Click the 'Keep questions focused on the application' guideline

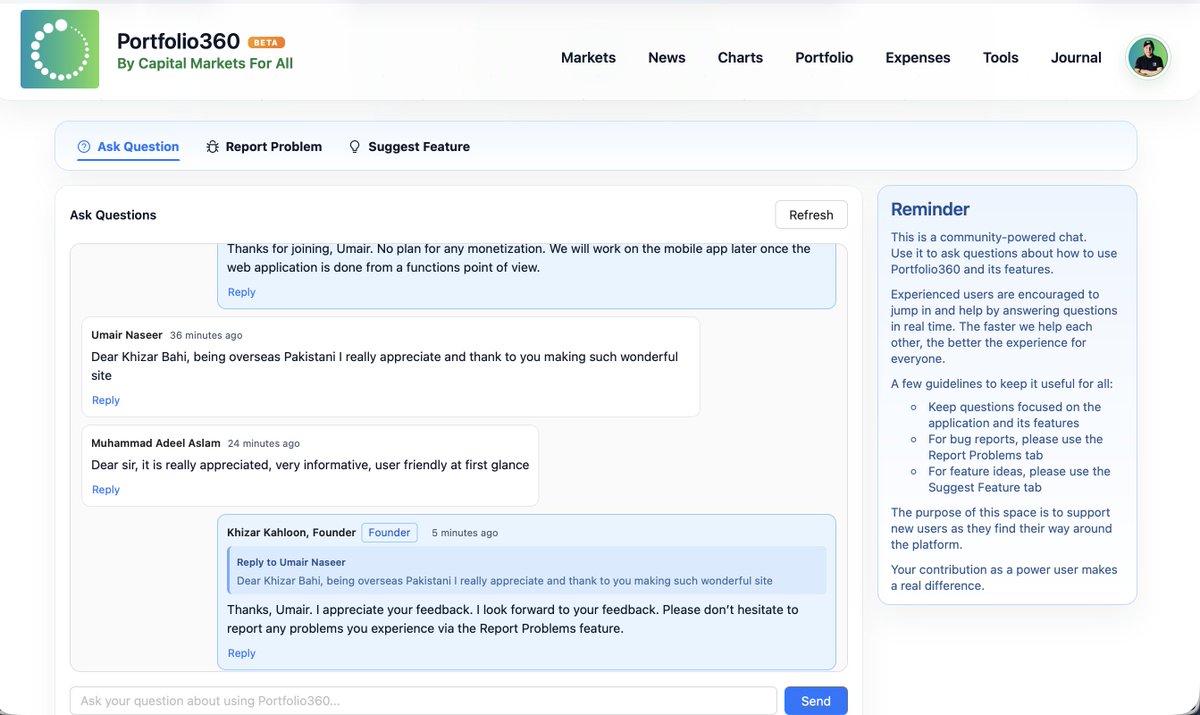1014,415
